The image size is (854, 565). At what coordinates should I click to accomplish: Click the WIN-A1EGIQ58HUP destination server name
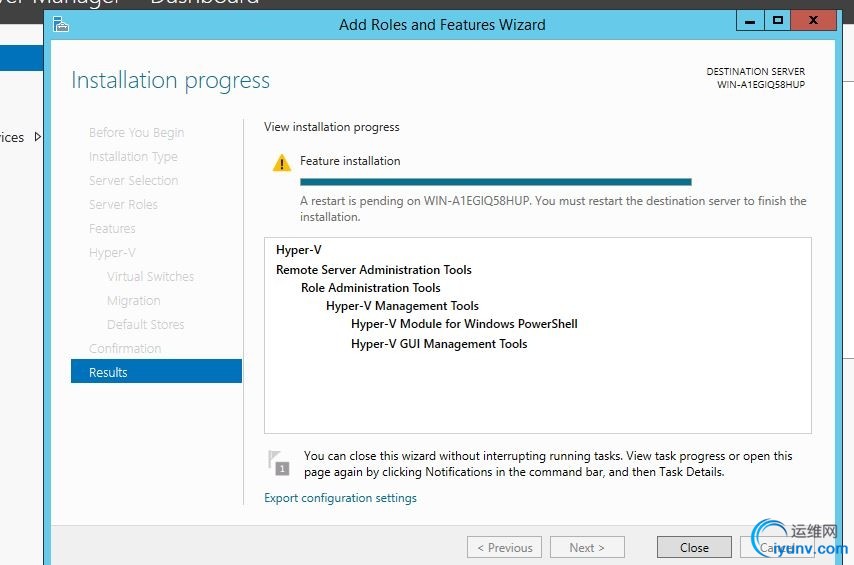click(760, 84)
